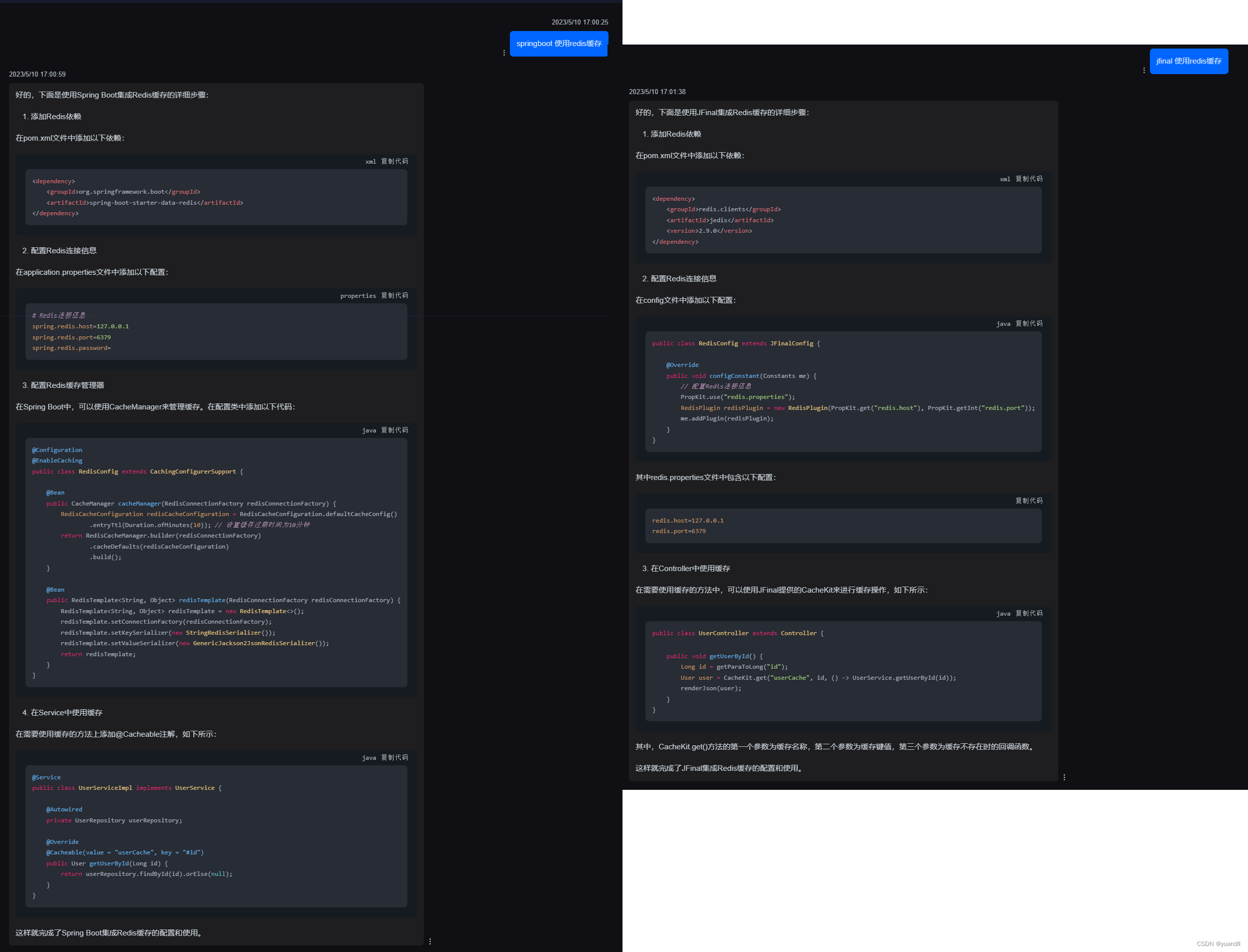
Task: Click '@Cacheable(value = "userCache"' line
Action: coord(125,852)
